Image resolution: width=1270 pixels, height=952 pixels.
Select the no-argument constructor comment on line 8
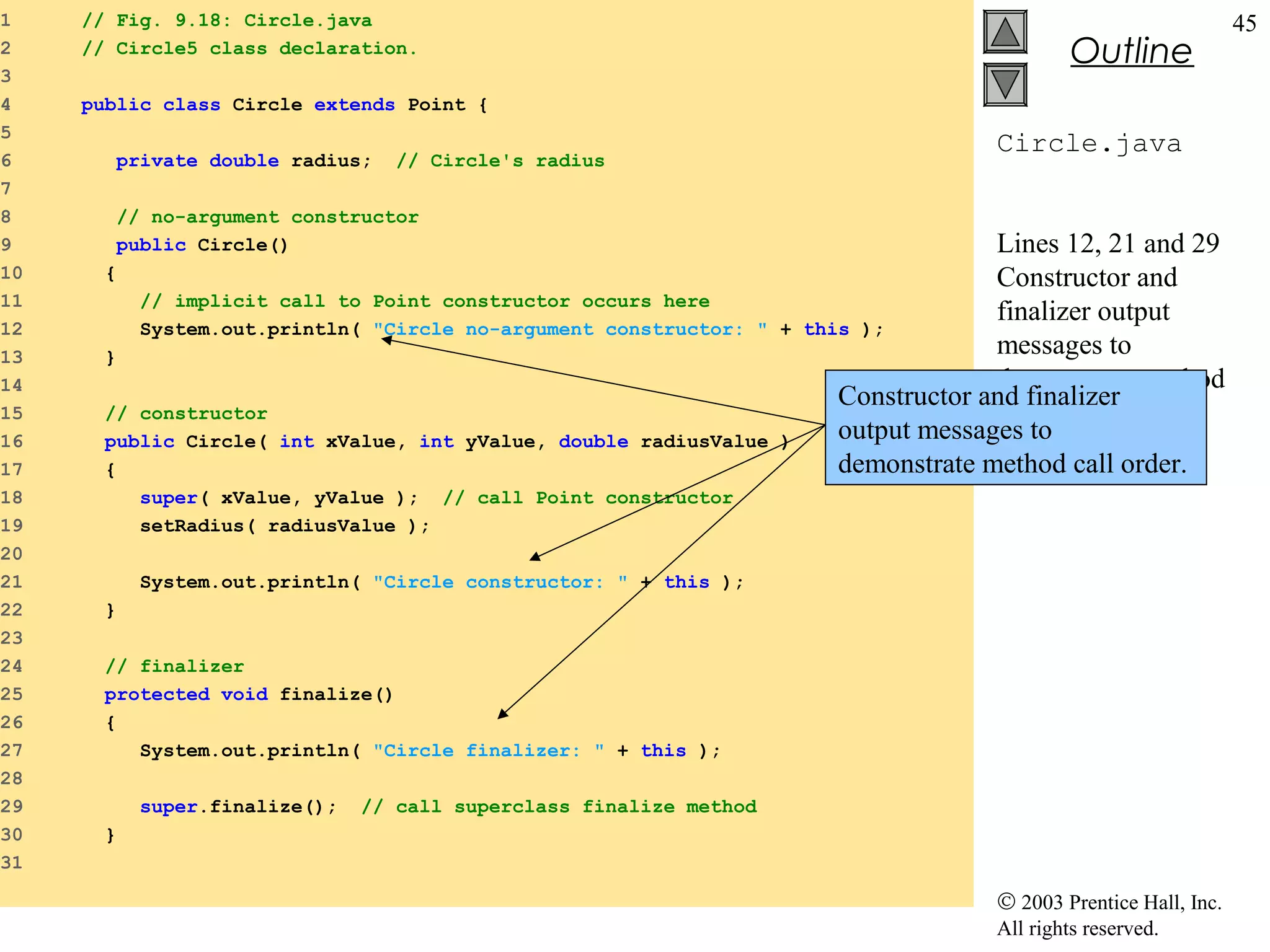[267, 217]
